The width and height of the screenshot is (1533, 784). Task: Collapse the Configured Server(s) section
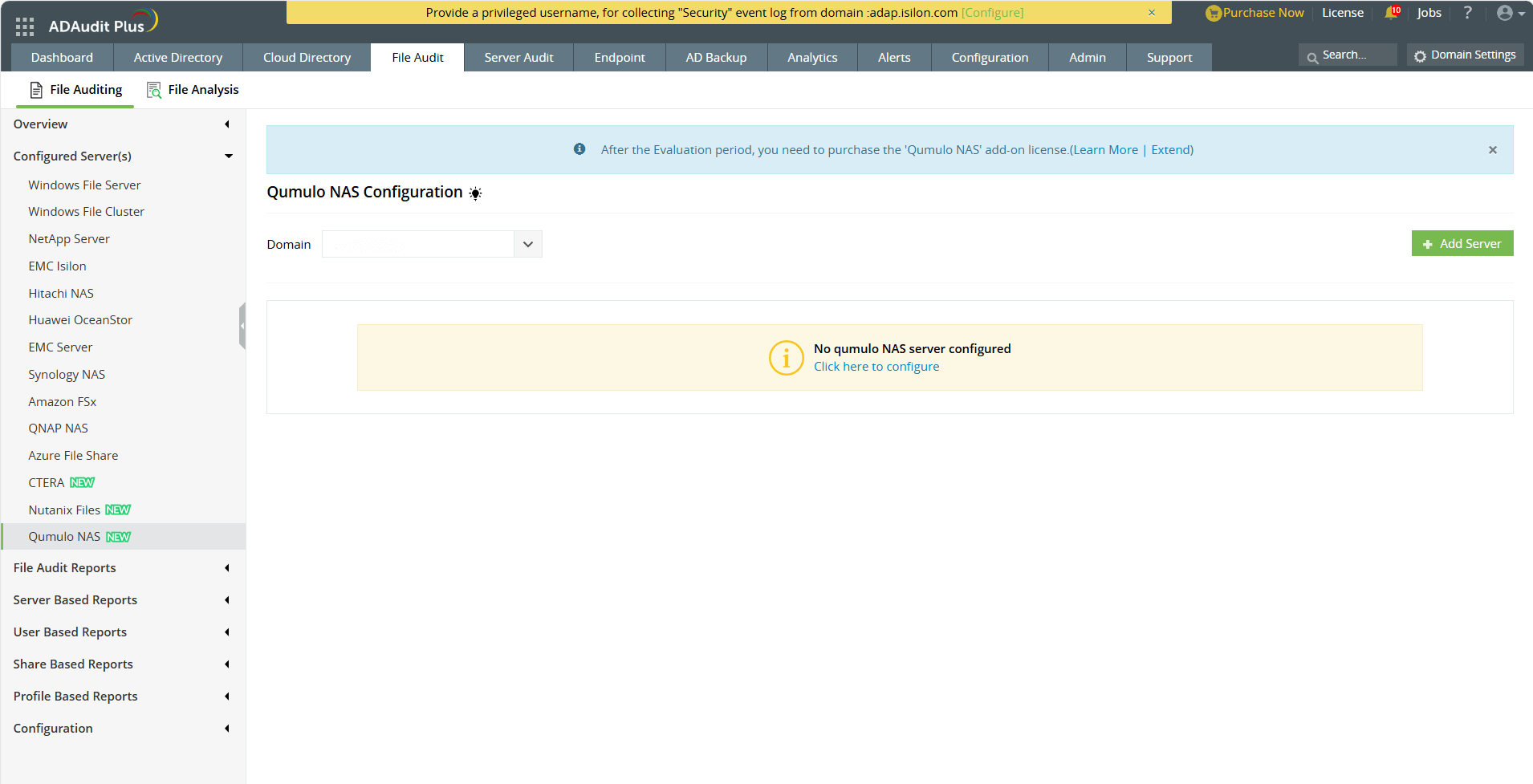click(x=229, y=156)
